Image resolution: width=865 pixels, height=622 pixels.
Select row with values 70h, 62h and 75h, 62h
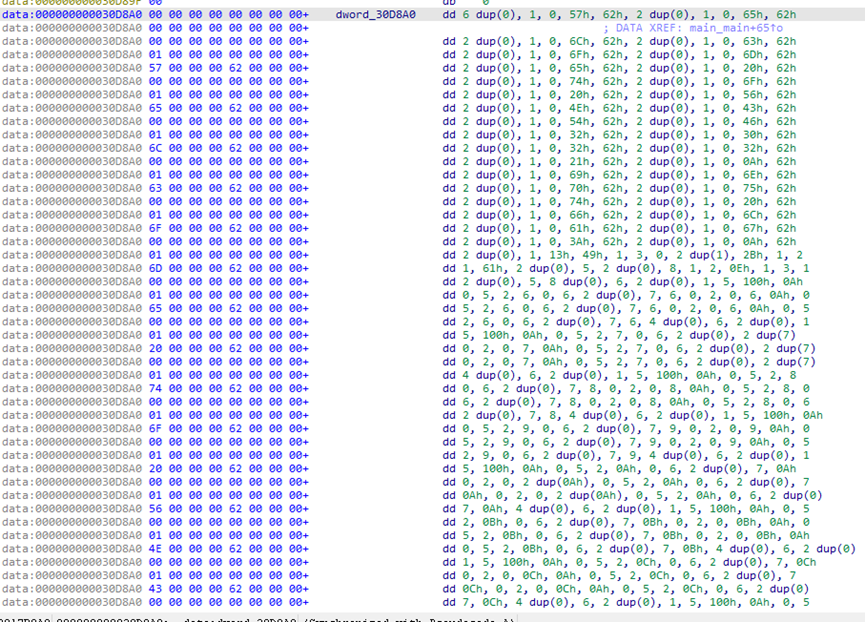pyautogui.click(x=619, y=188)
